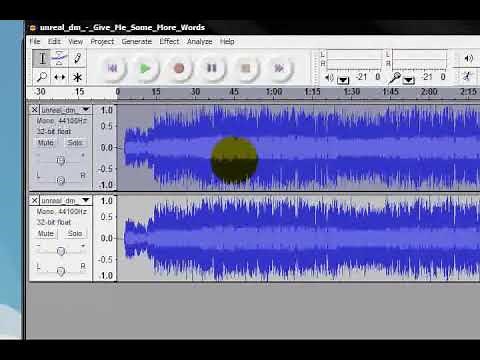Click the Skip to Start button
Viewport: 480px width, 360px height.
tap(112, 68)
